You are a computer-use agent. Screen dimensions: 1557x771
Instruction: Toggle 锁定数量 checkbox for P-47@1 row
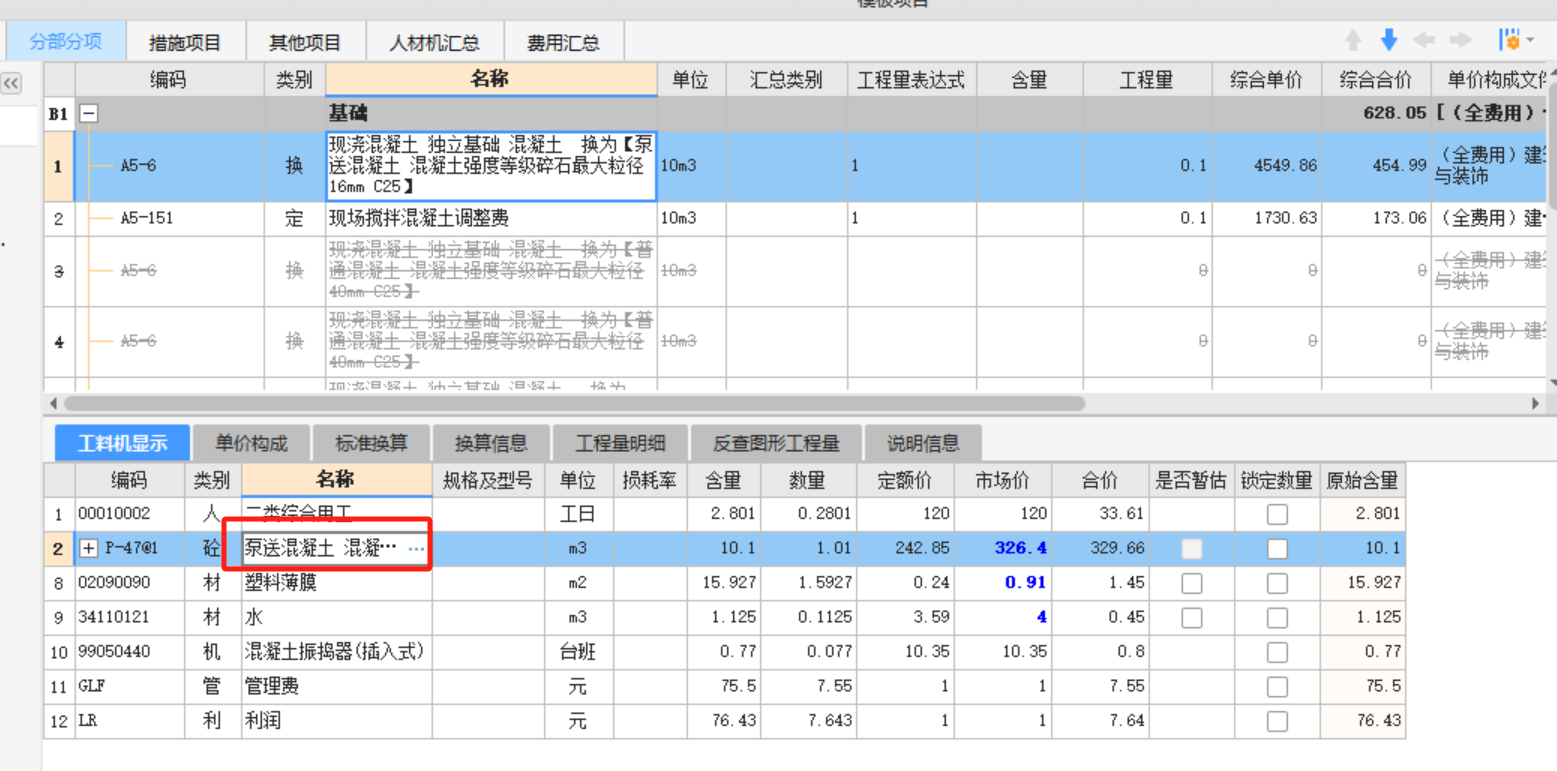1277,549
